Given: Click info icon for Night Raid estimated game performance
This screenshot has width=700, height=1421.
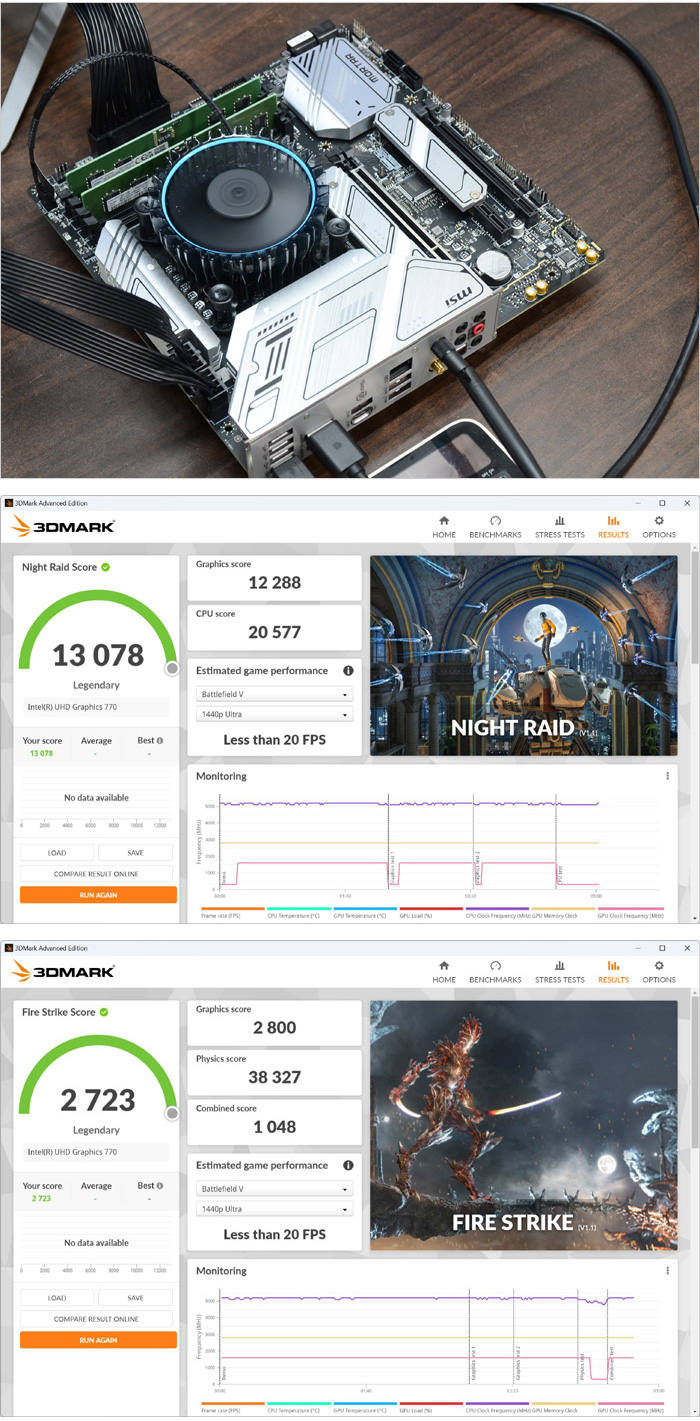Looking at the screenshot, I should (348, 671).
